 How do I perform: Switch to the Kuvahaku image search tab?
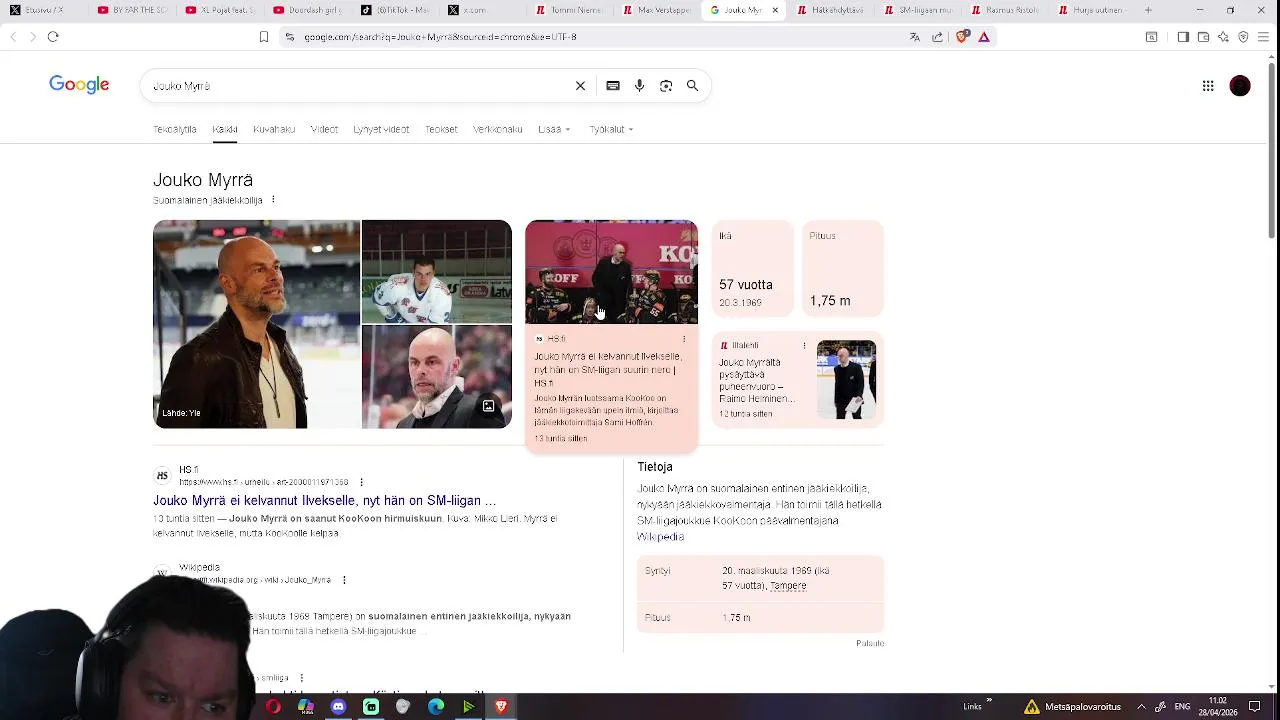coord(274,129)
